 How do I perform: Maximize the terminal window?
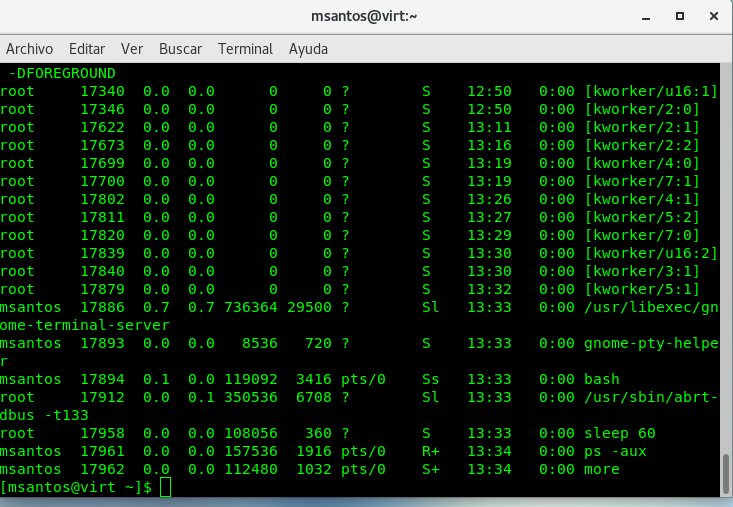(679, 17)
